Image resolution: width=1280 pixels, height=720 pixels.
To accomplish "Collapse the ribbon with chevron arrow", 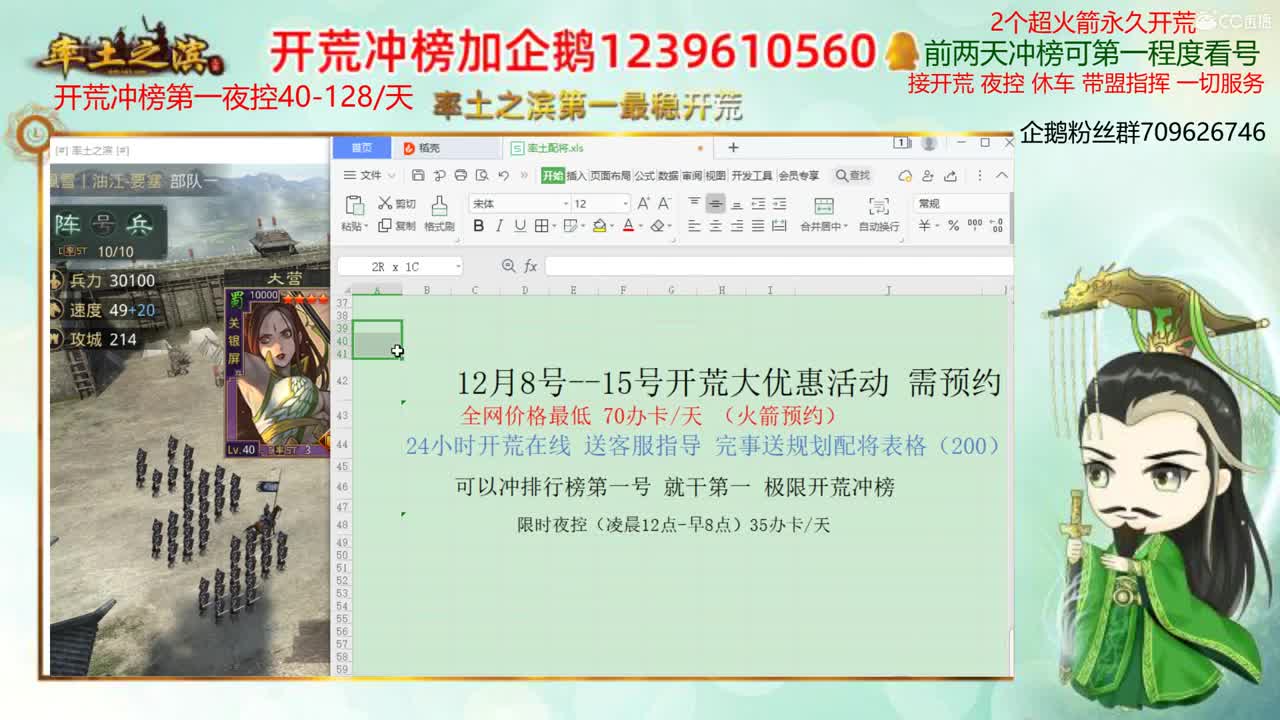I will (x=1002, y=175).
